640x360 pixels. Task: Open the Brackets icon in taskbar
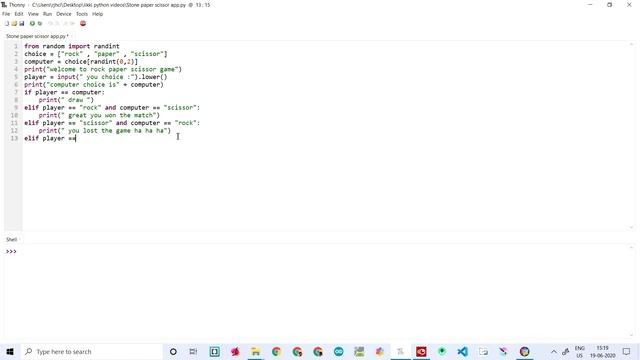(x=214, y=351)
